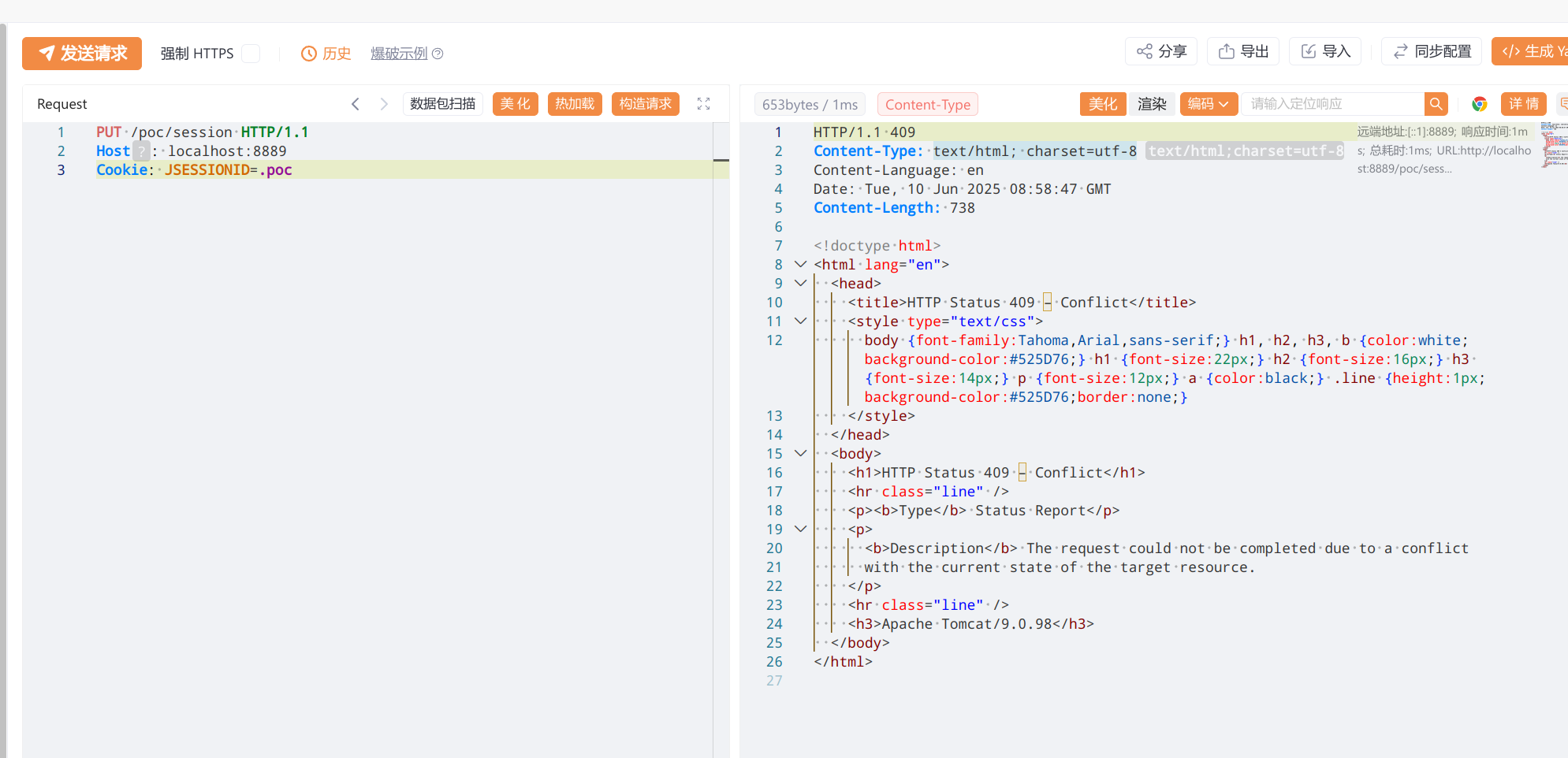Expand the Request panel to fullscreen

pos(703,104)
